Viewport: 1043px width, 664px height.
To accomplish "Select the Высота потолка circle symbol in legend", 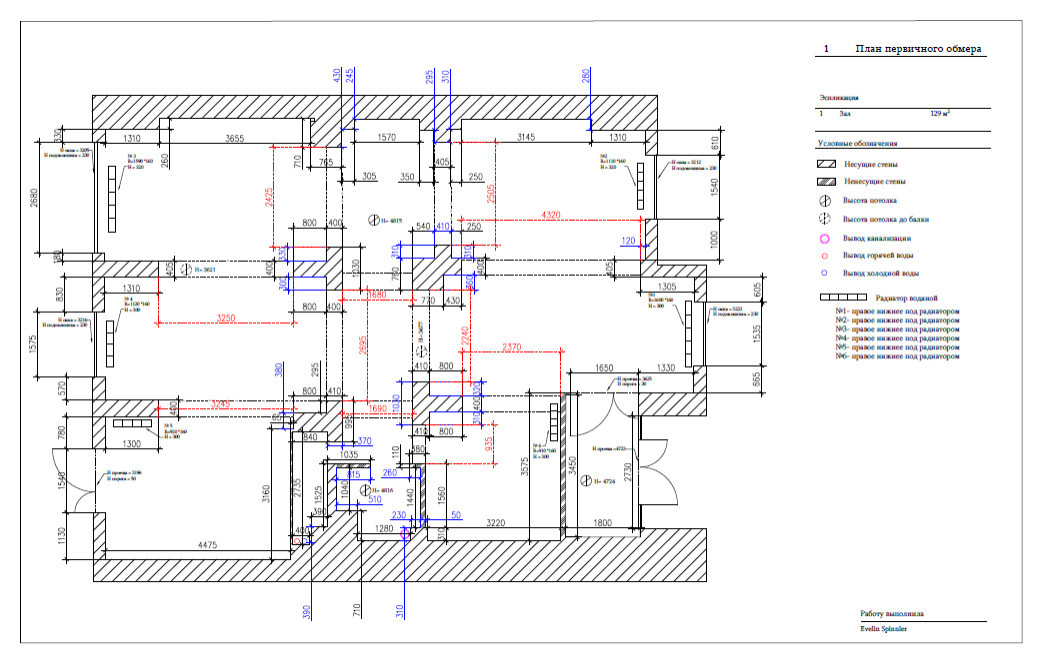I will (x=826, y=201).
